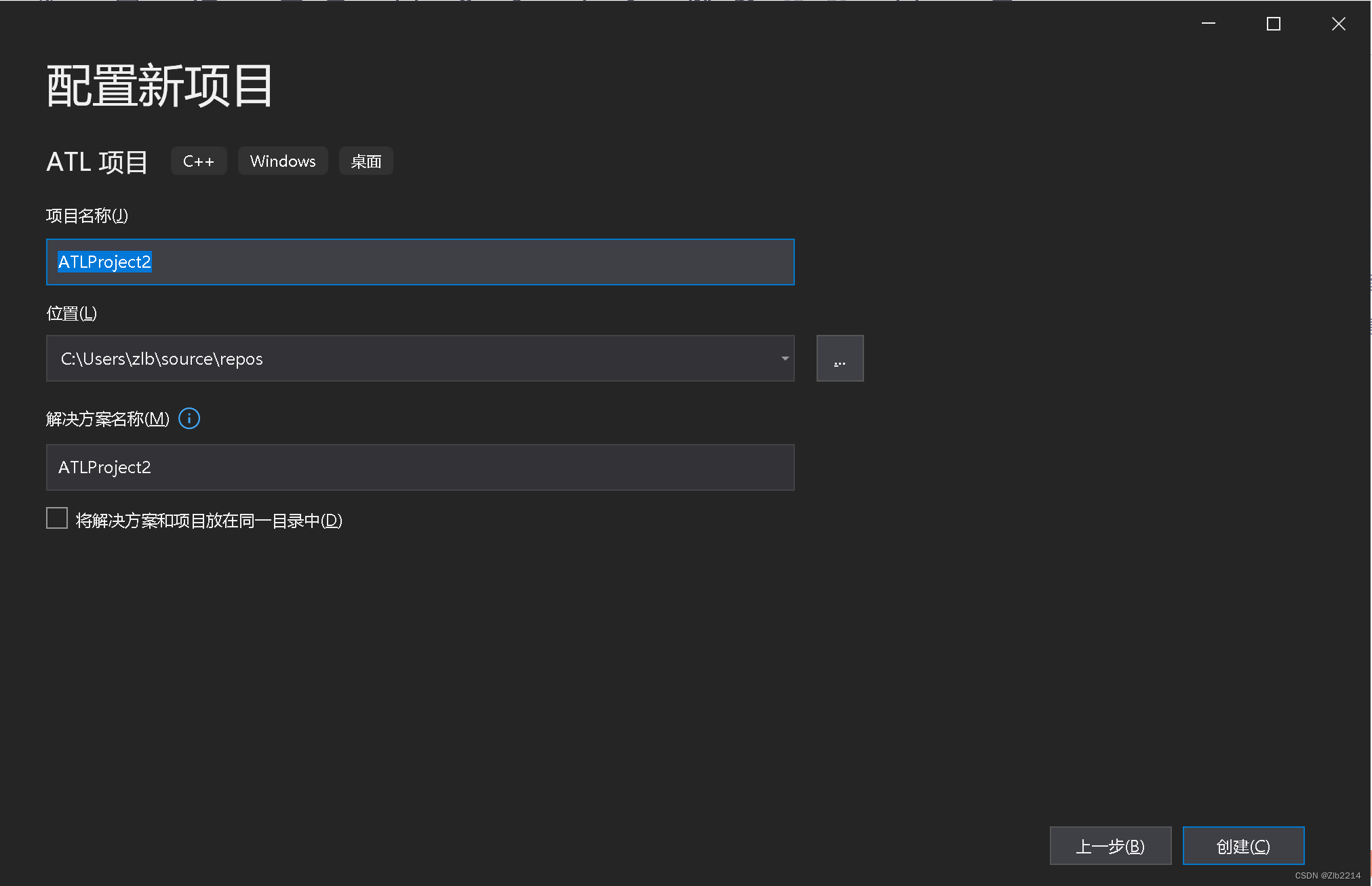Close the configure new project dialog
The width and height of the screenshot is (1372, 886).
pos(1338,24)
